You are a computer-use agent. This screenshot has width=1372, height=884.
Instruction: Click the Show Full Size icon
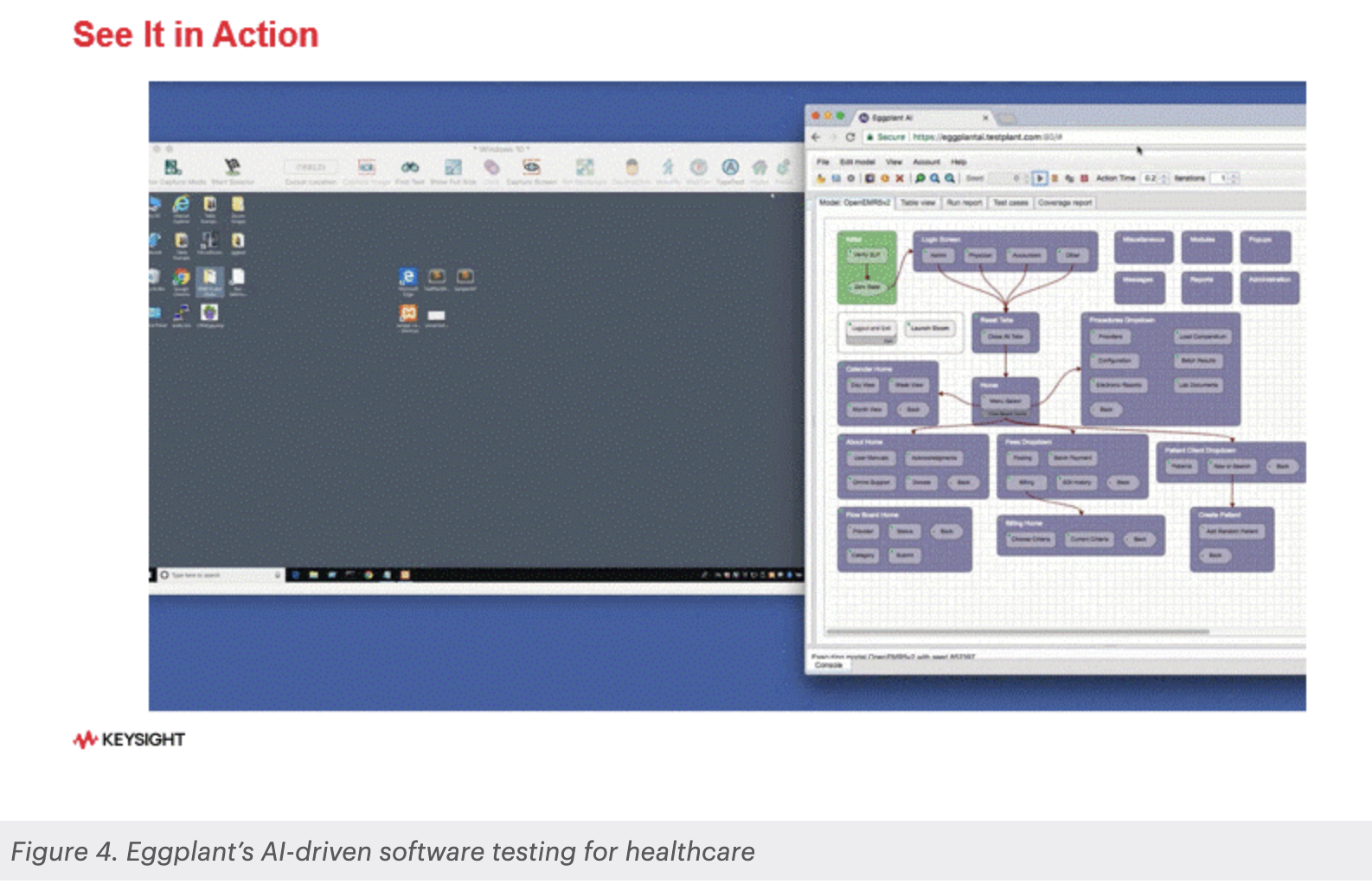(x=452, y=166)
